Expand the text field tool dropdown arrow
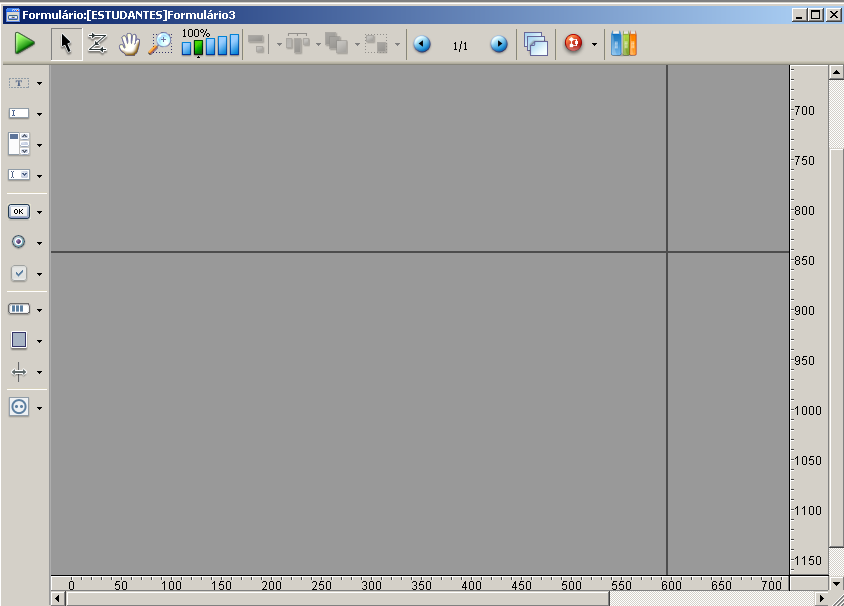This screenshot has height=606, width=844. pyautogui.click(x=39, y=115)
